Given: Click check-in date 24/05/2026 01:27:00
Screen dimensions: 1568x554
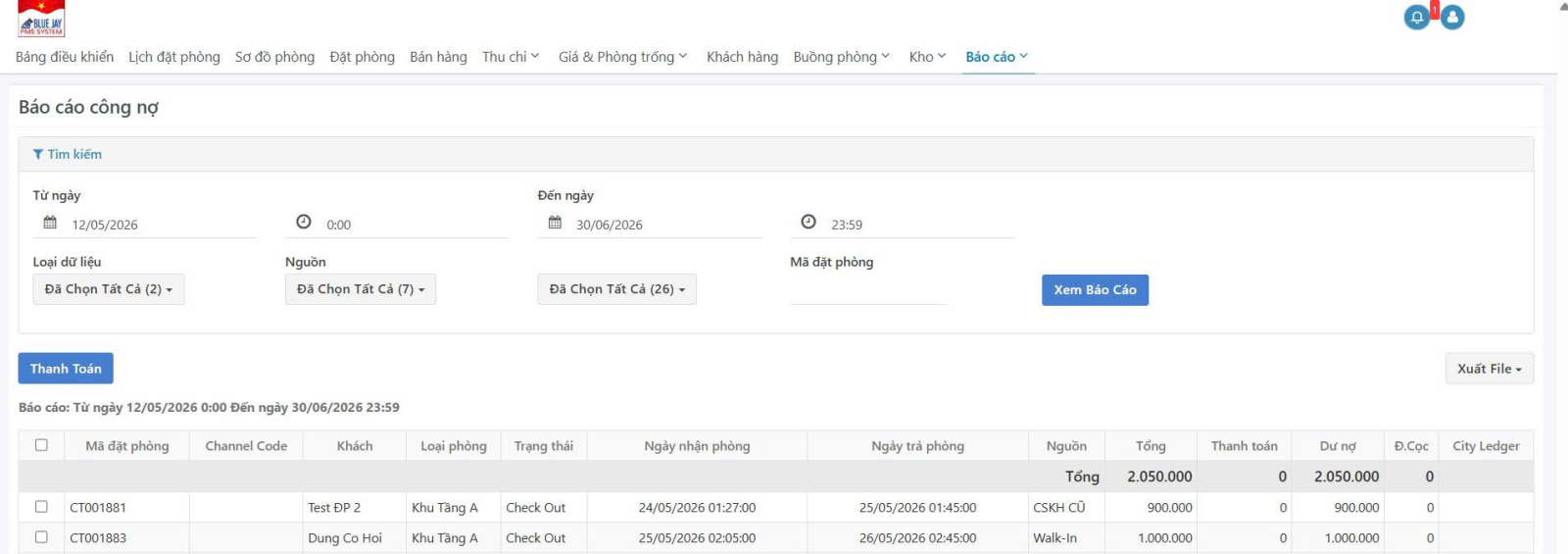Looking at the screenshot, I should click(x=697, y=508).
